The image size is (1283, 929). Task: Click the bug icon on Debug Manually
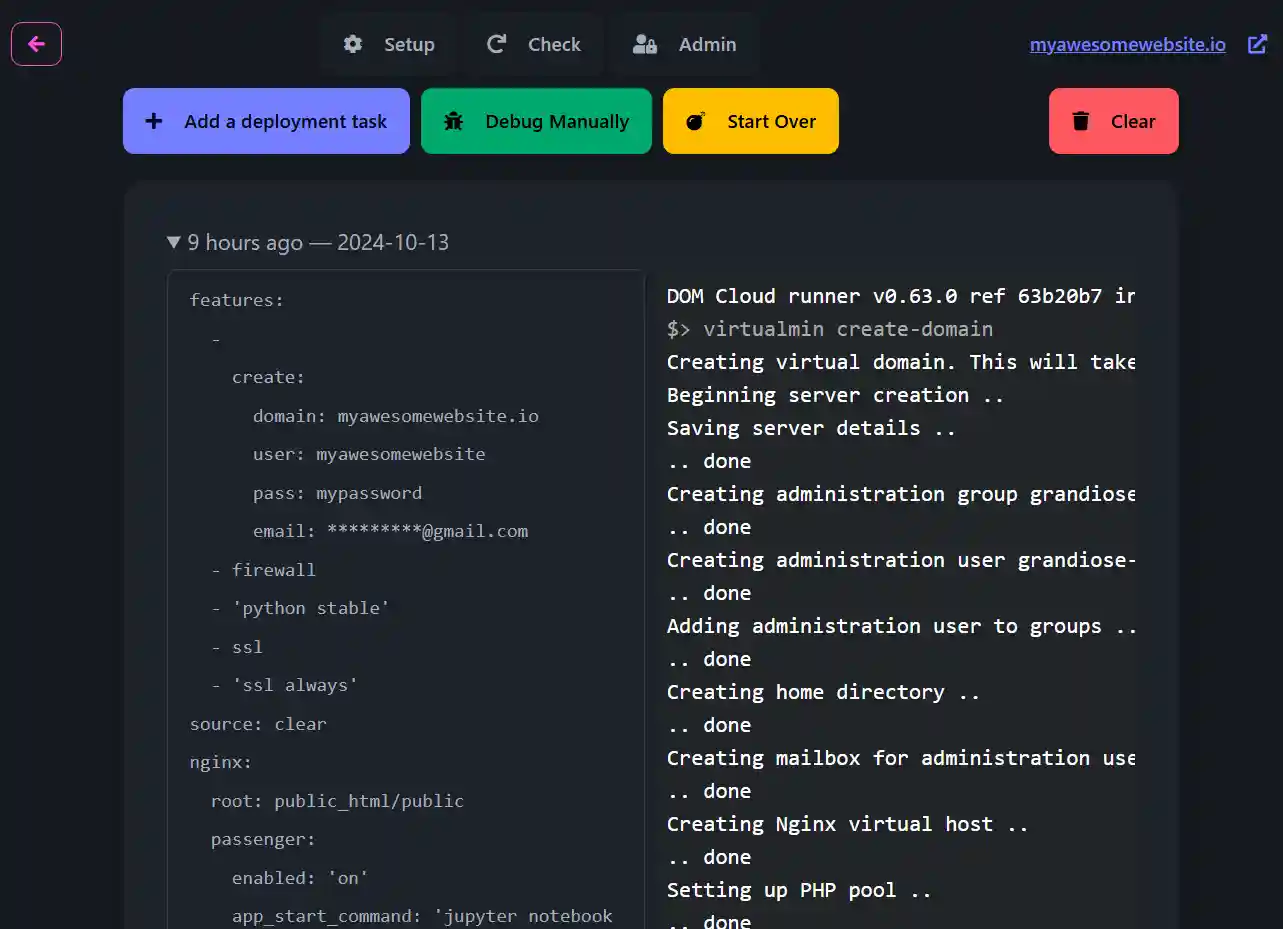click(x=453, y=121)
